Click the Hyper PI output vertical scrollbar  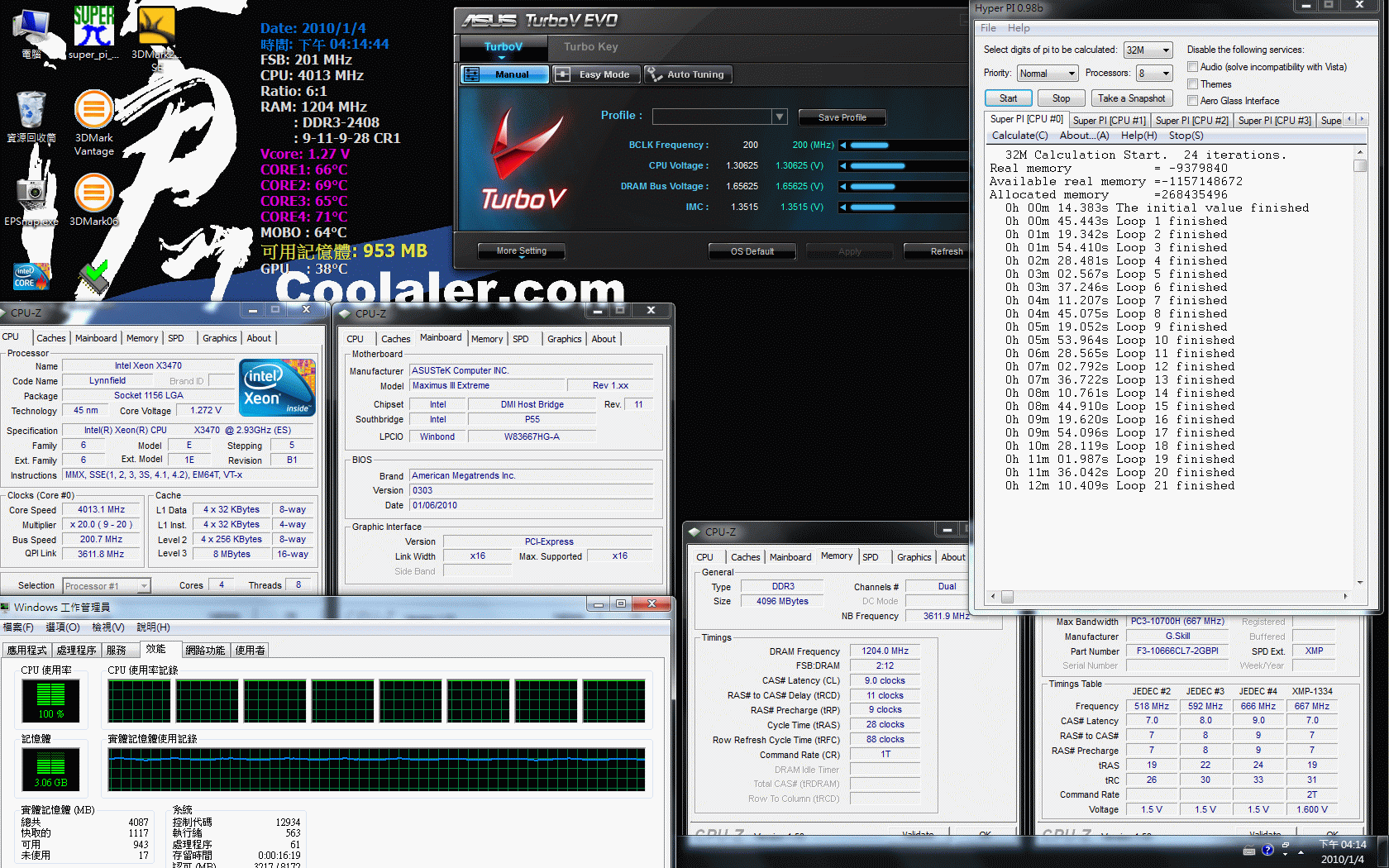1360,368
